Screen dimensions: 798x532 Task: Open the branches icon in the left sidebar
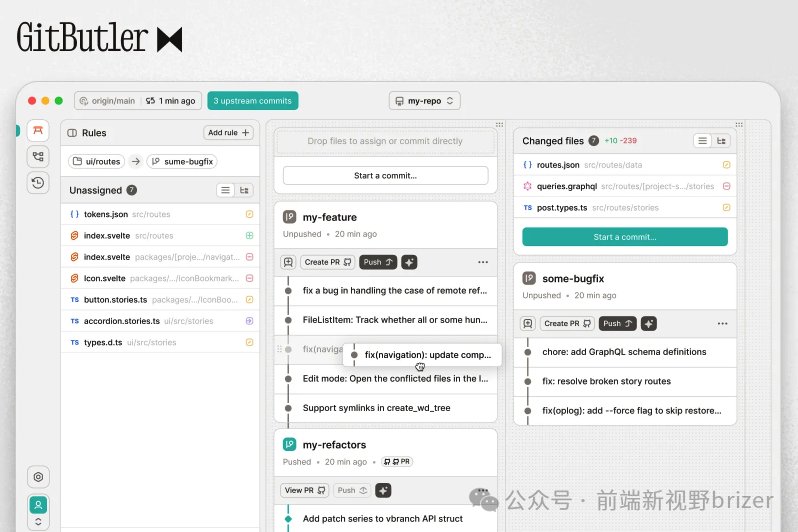(x=38, y=157)
